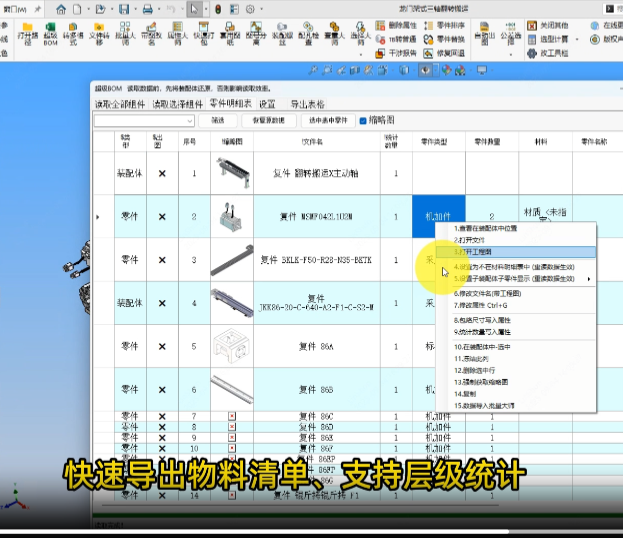This screenshot has height=538, width=623.
Task: Toggle the X mark in row 4 (JKK86)
Action: coord(162,303)
